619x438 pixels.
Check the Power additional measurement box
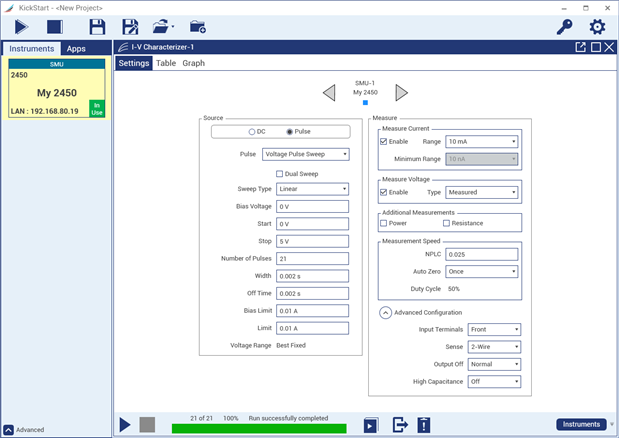pos(385,223)
